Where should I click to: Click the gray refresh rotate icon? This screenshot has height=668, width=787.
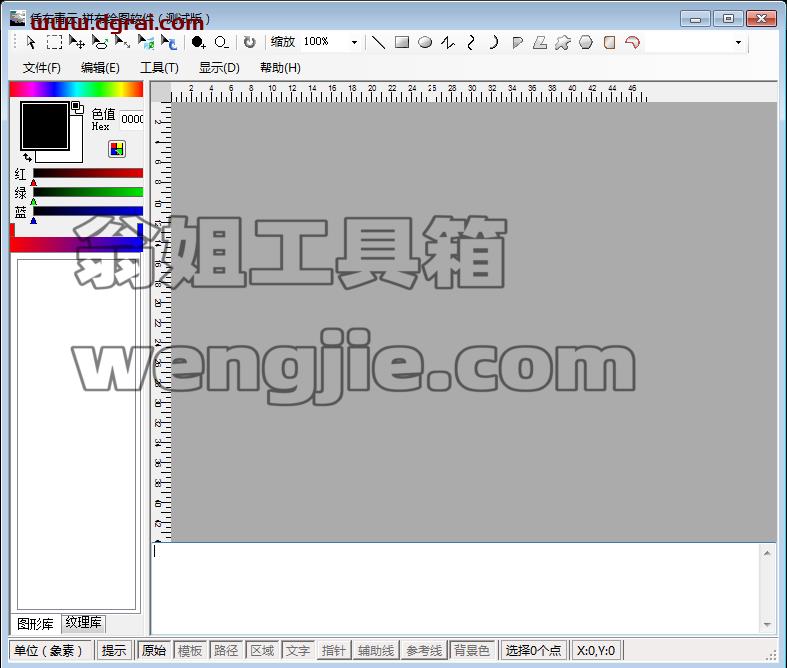pos(249,43)
